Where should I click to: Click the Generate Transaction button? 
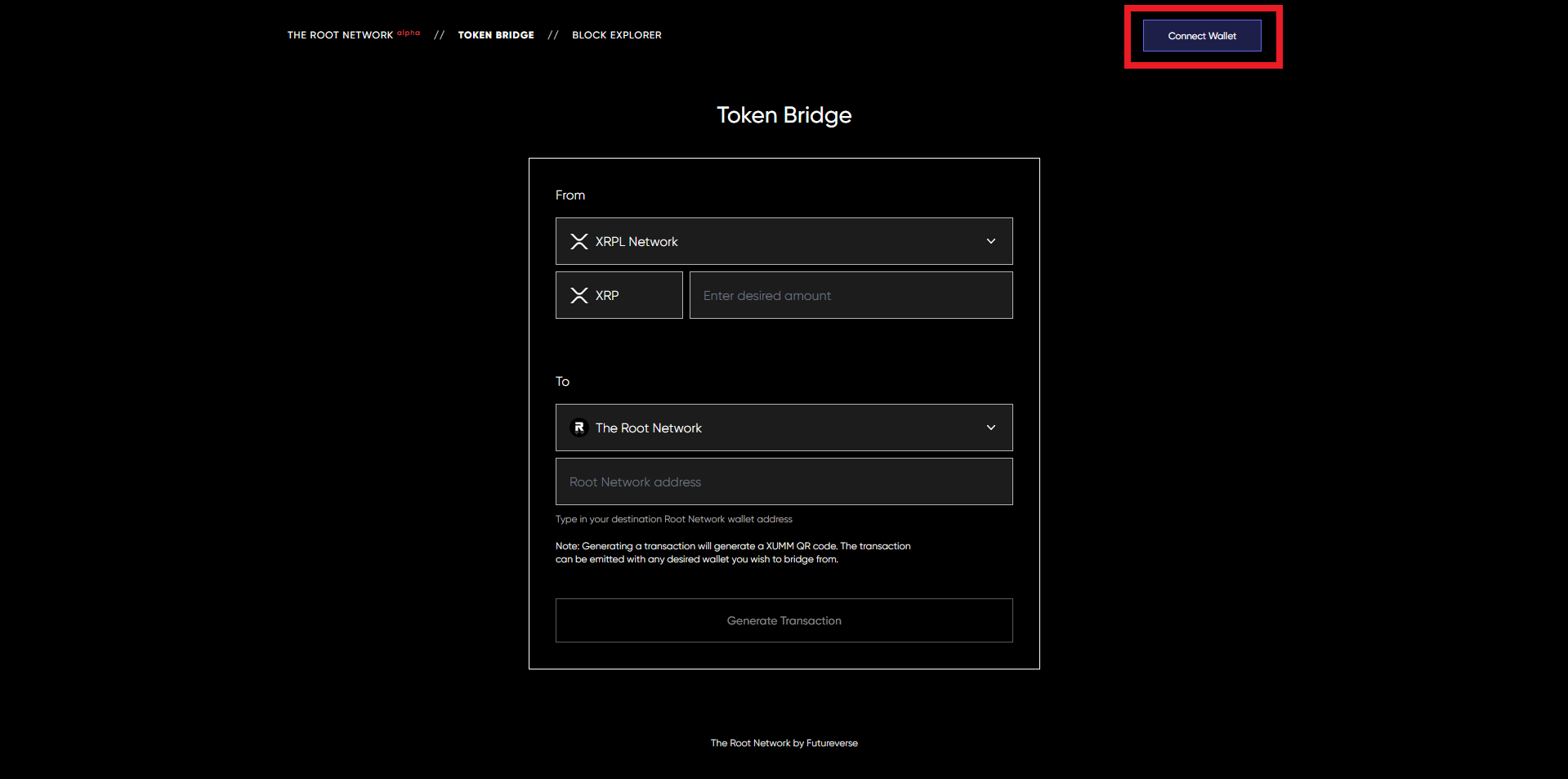tap(784, 620)
